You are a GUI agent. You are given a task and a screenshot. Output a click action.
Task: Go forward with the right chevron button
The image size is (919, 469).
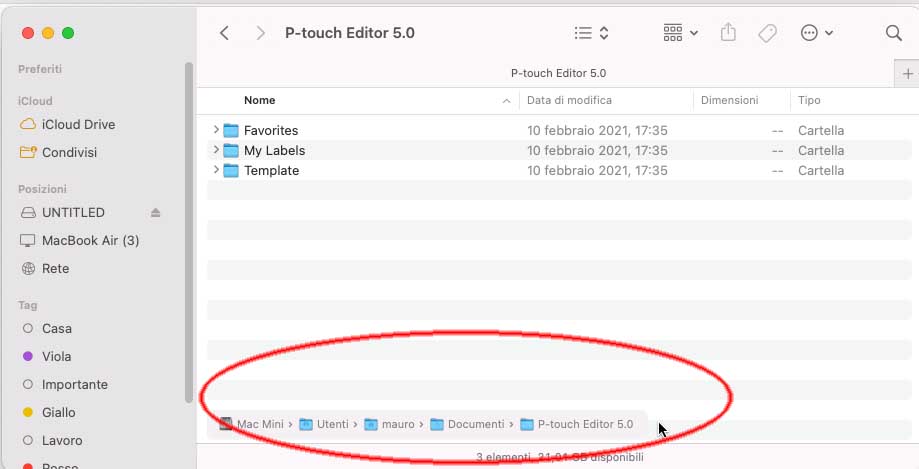pos(261,33)
